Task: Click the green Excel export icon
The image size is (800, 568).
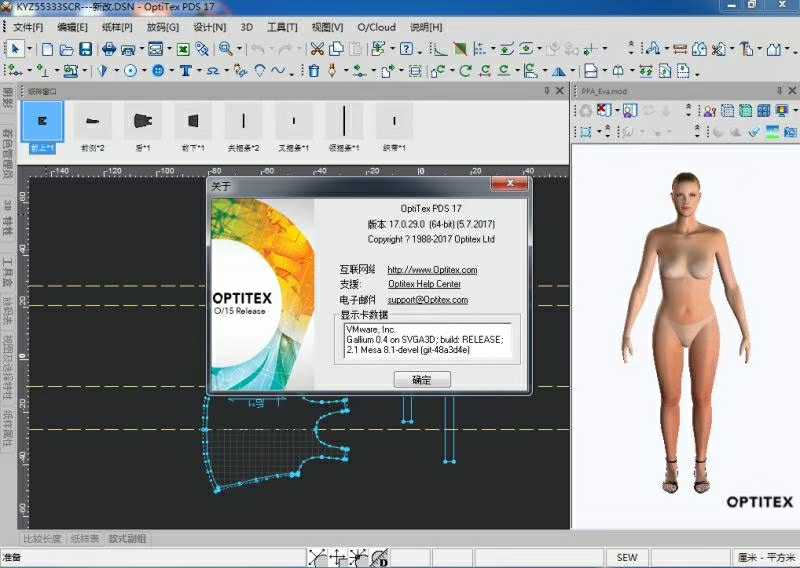Action: tap(183, 50)
